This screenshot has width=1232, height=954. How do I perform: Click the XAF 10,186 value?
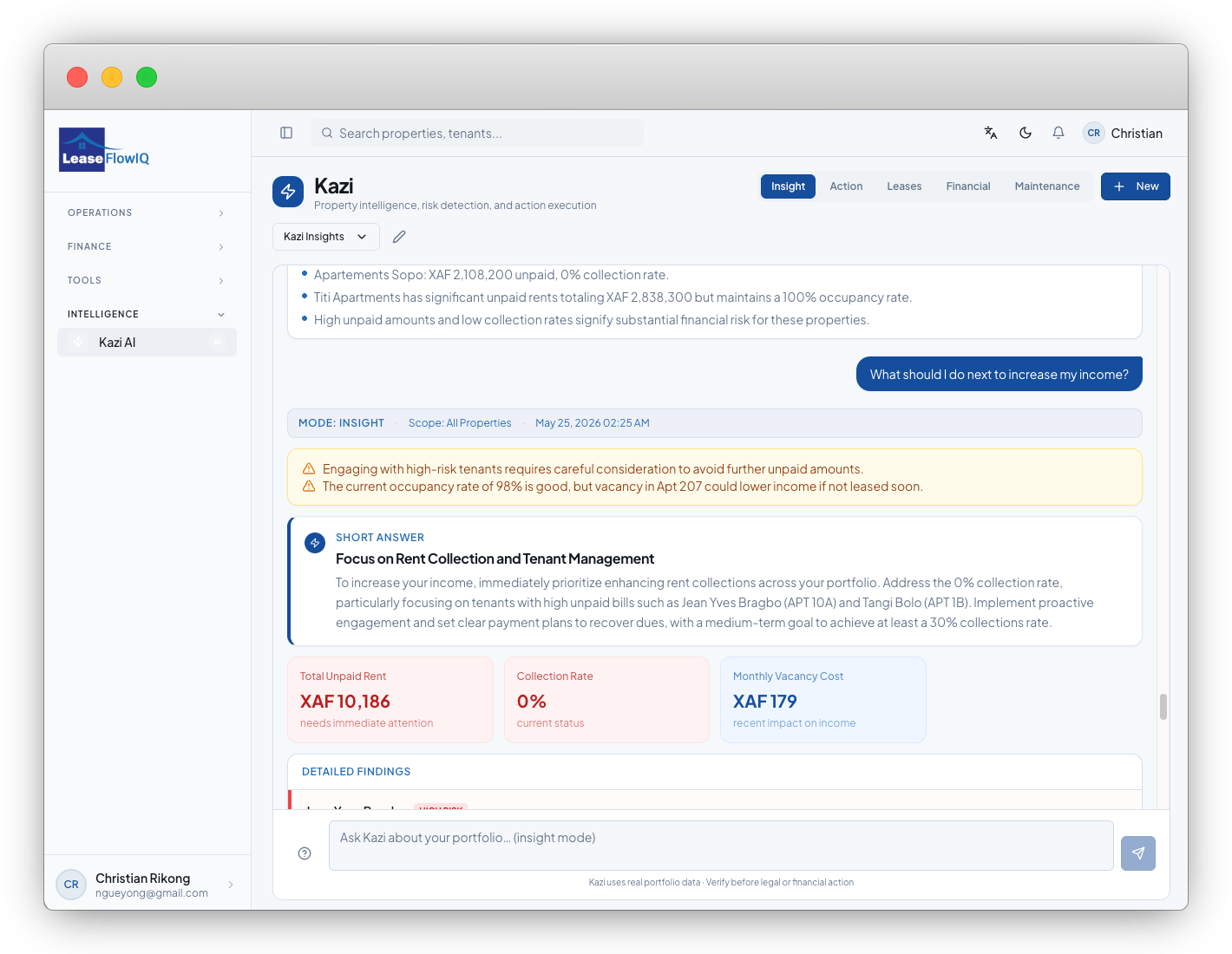pyautogui.click(x=345, y=702)
